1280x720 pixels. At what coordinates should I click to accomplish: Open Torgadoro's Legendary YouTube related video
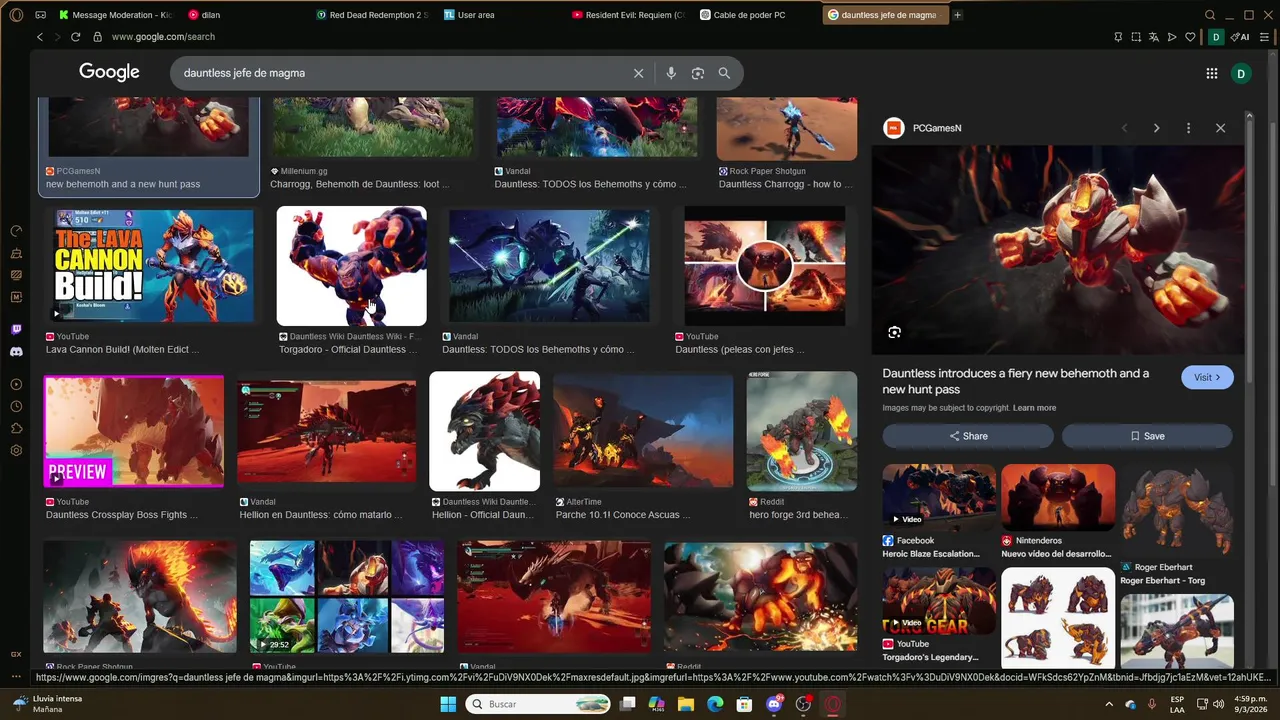click(x=939, y=600)
